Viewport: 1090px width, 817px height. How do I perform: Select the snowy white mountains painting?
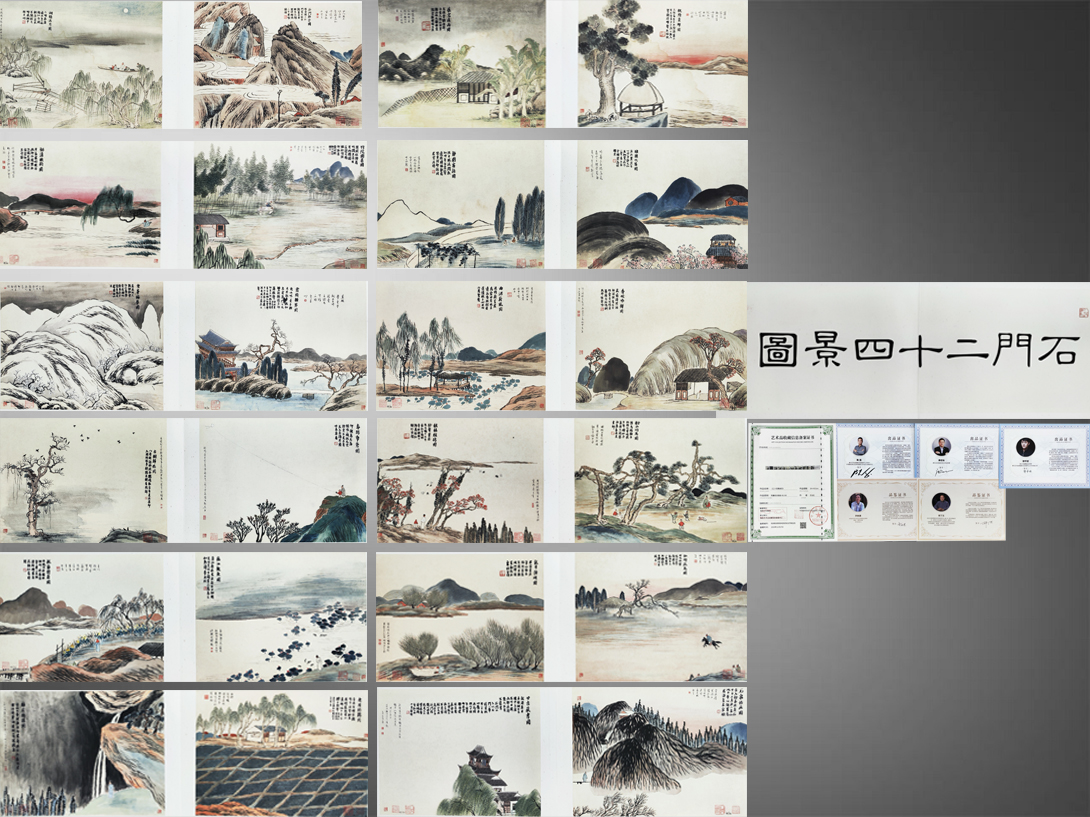[x=81, y=346]
